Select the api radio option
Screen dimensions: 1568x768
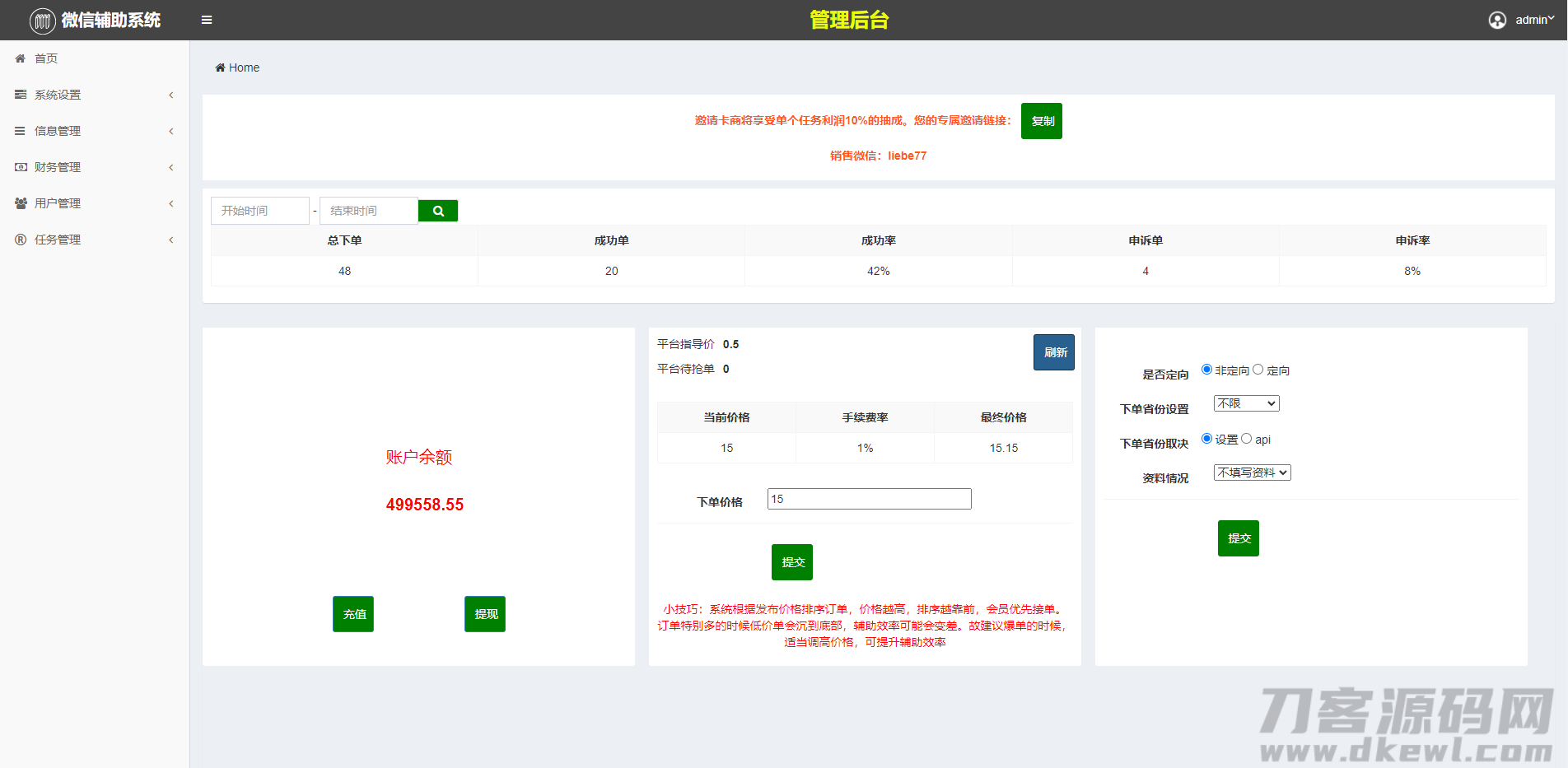(x=1246, y=439)
